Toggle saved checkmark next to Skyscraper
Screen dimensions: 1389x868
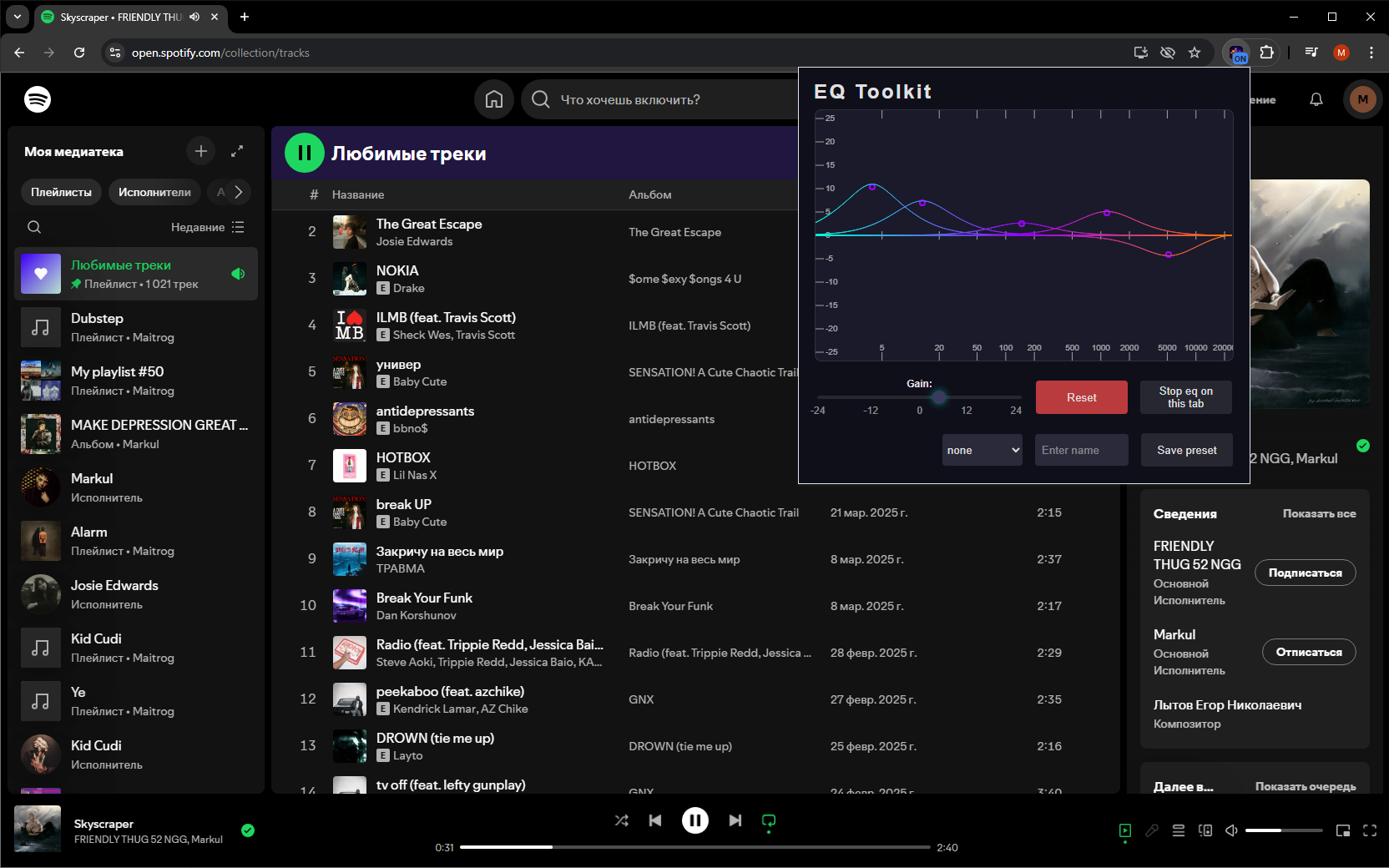248,830
